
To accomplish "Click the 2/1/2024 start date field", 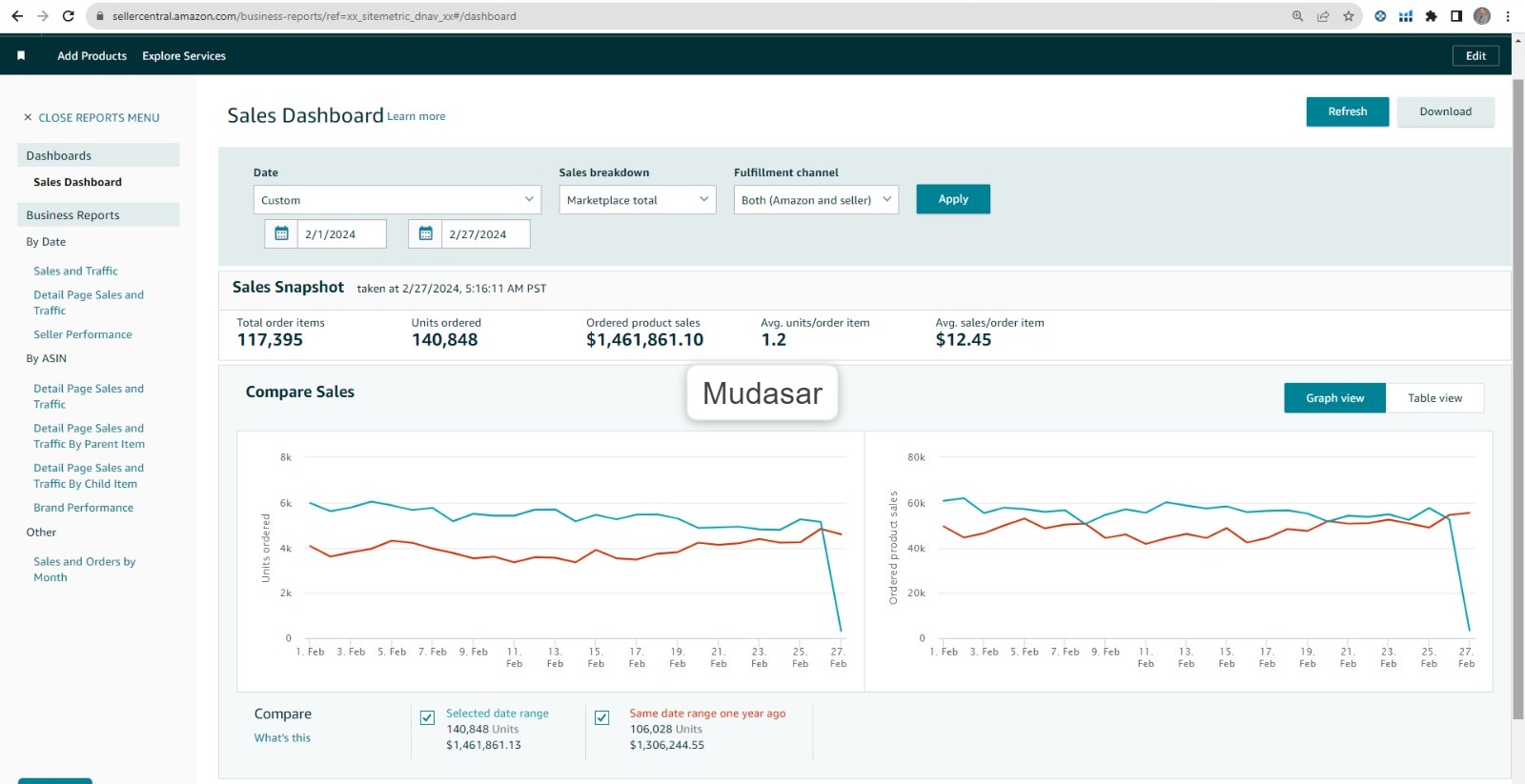I will [341, 234].
